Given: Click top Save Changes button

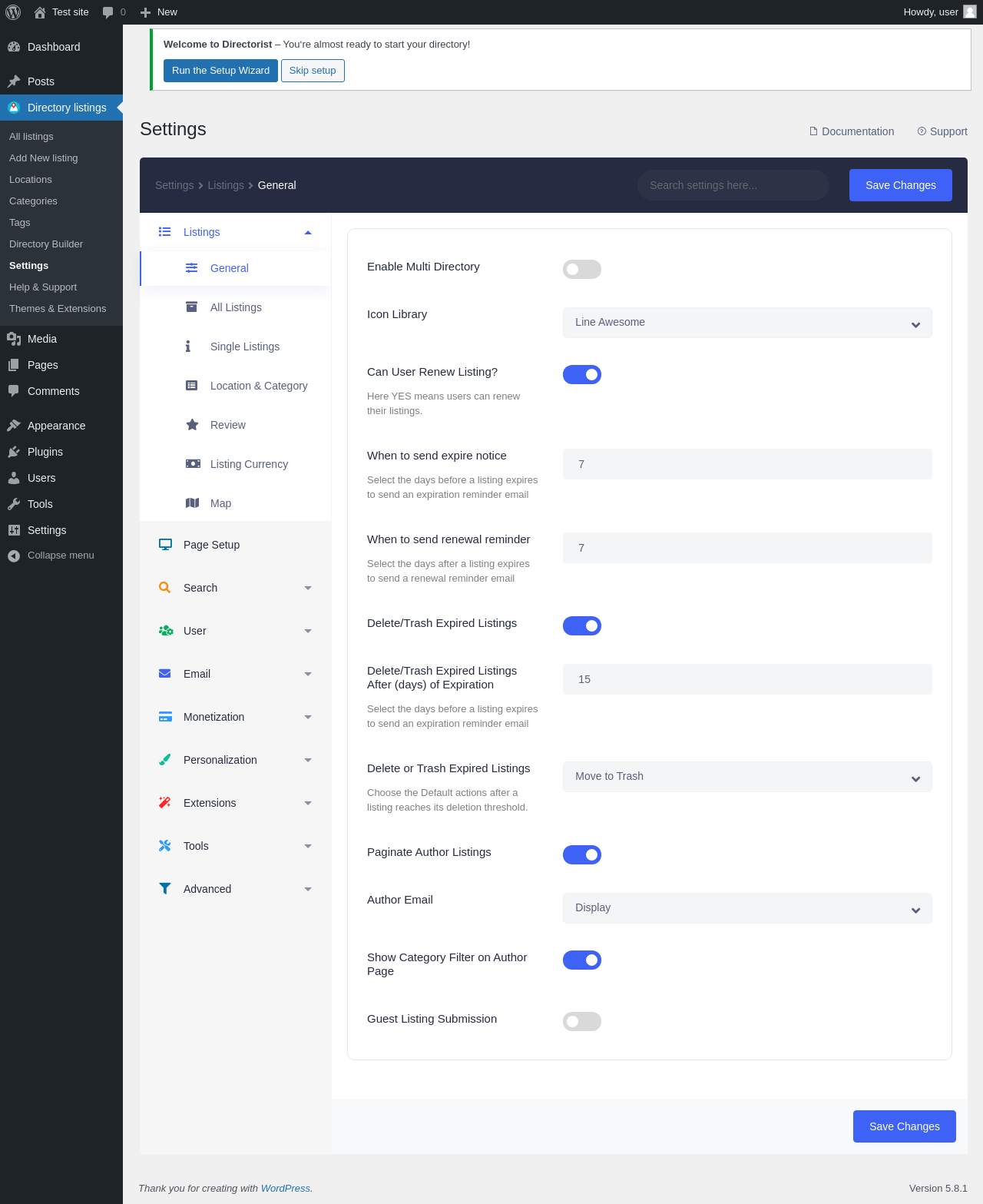Looking at the screenshot, I should click(901, 185).
